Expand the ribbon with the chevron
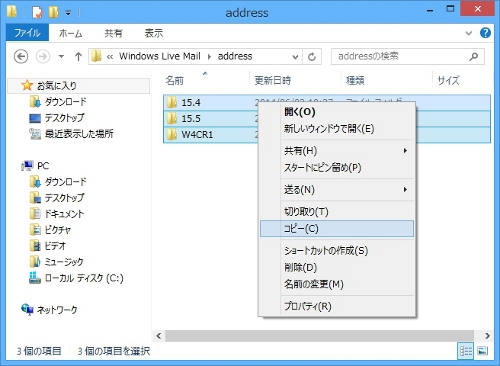 click(x=469, y=33)
